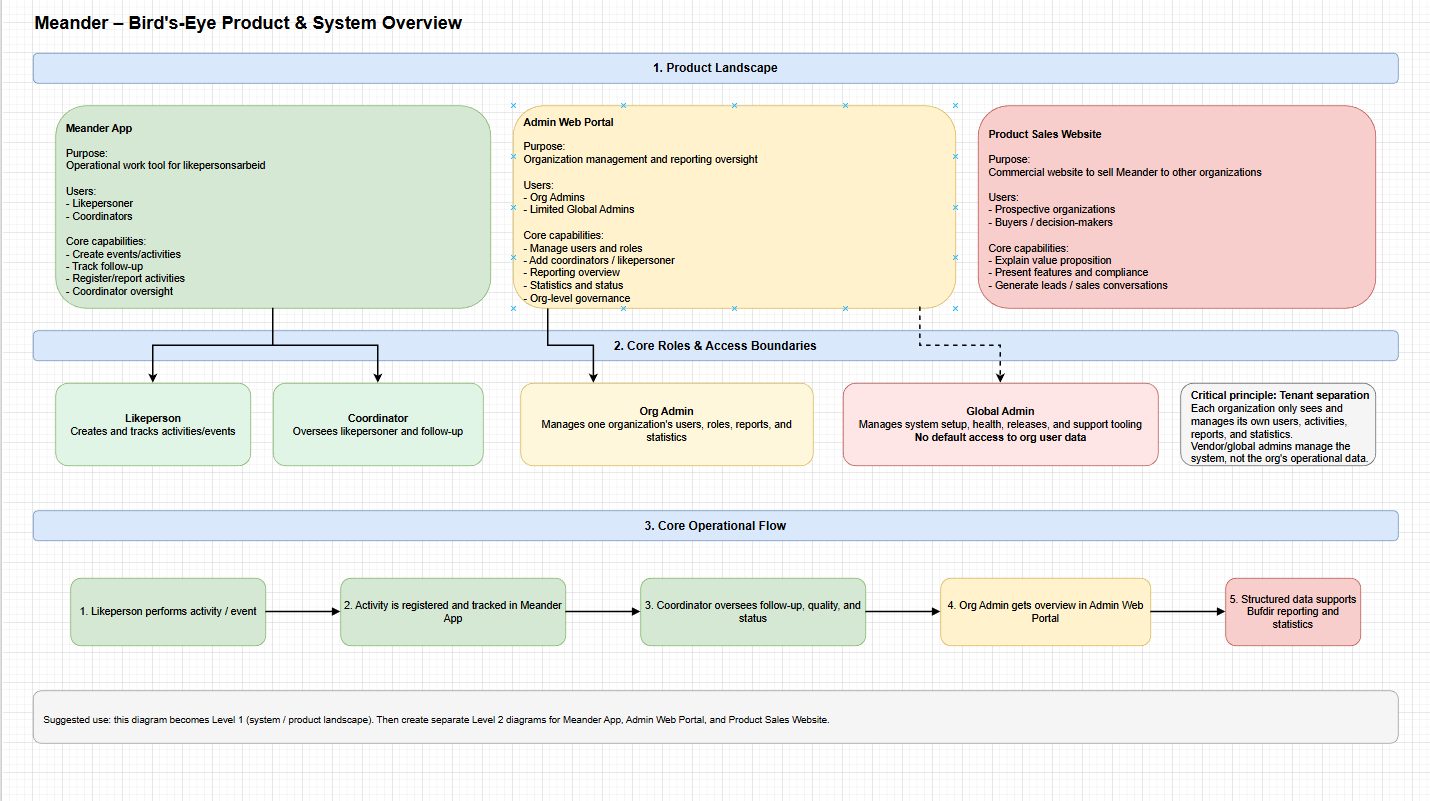Select flow step "4. Org Admin gets overview"
The height and width of the screenshot is (801, 1430).
point(1045,611)
